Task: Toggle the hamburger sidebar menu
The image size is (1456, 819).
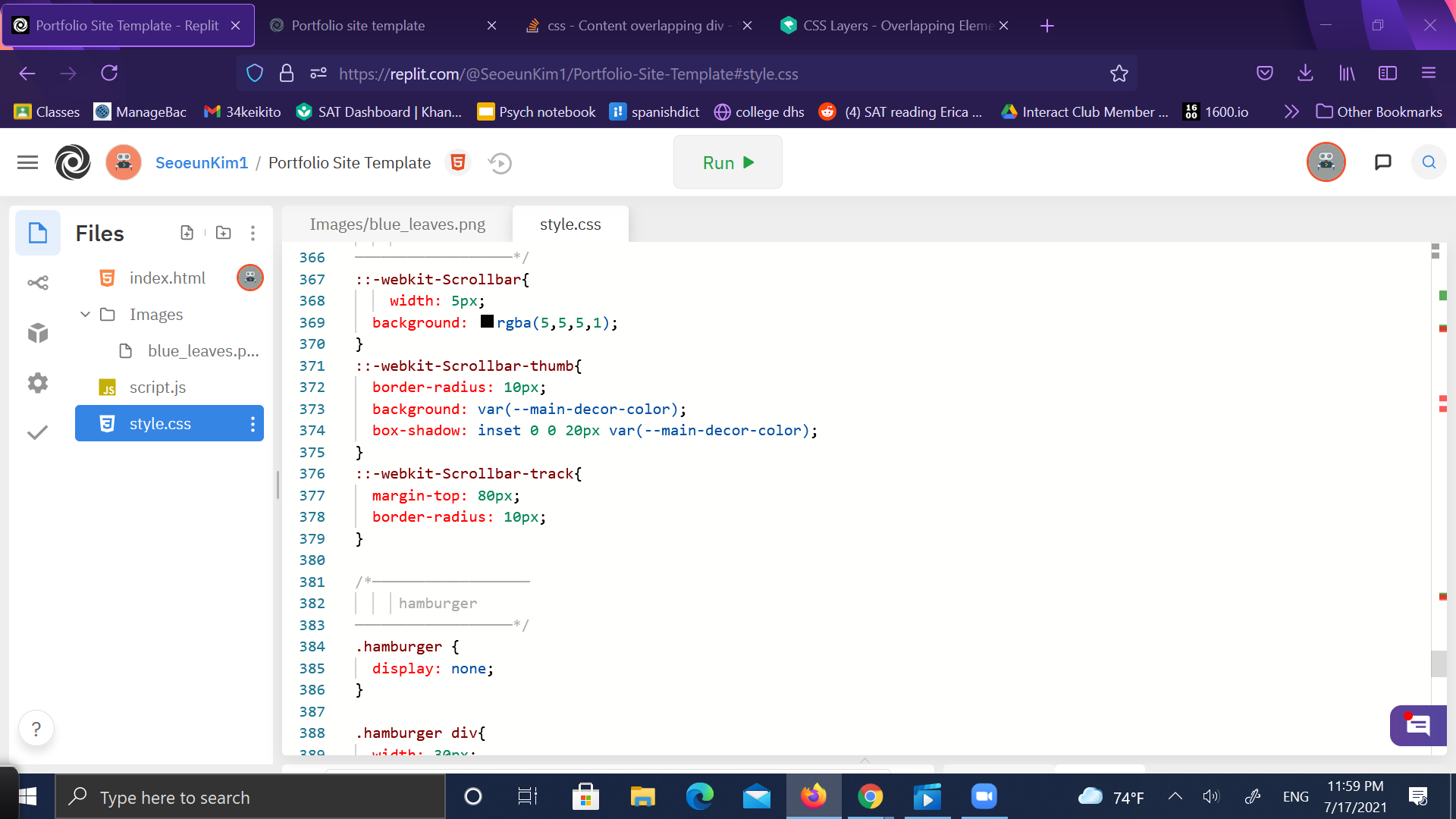Action: [x=27, y=162]
